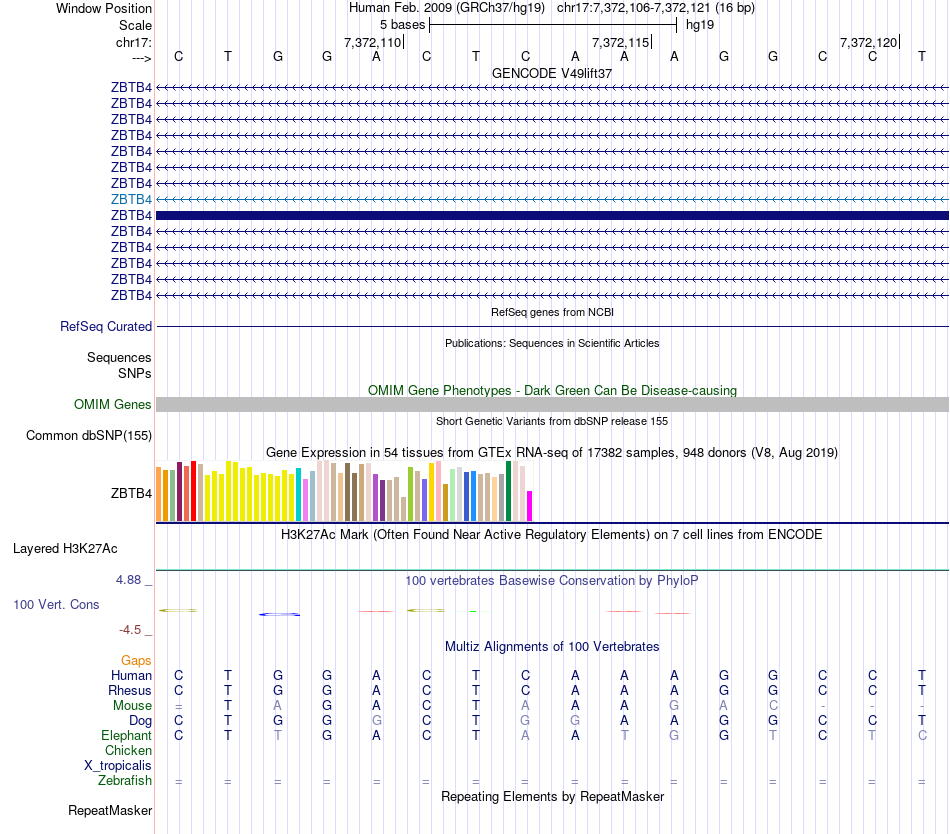Click the OMIM Gene Phenotypes track title
This screenshot has height=834, width=950.
[x=552, y=390]
